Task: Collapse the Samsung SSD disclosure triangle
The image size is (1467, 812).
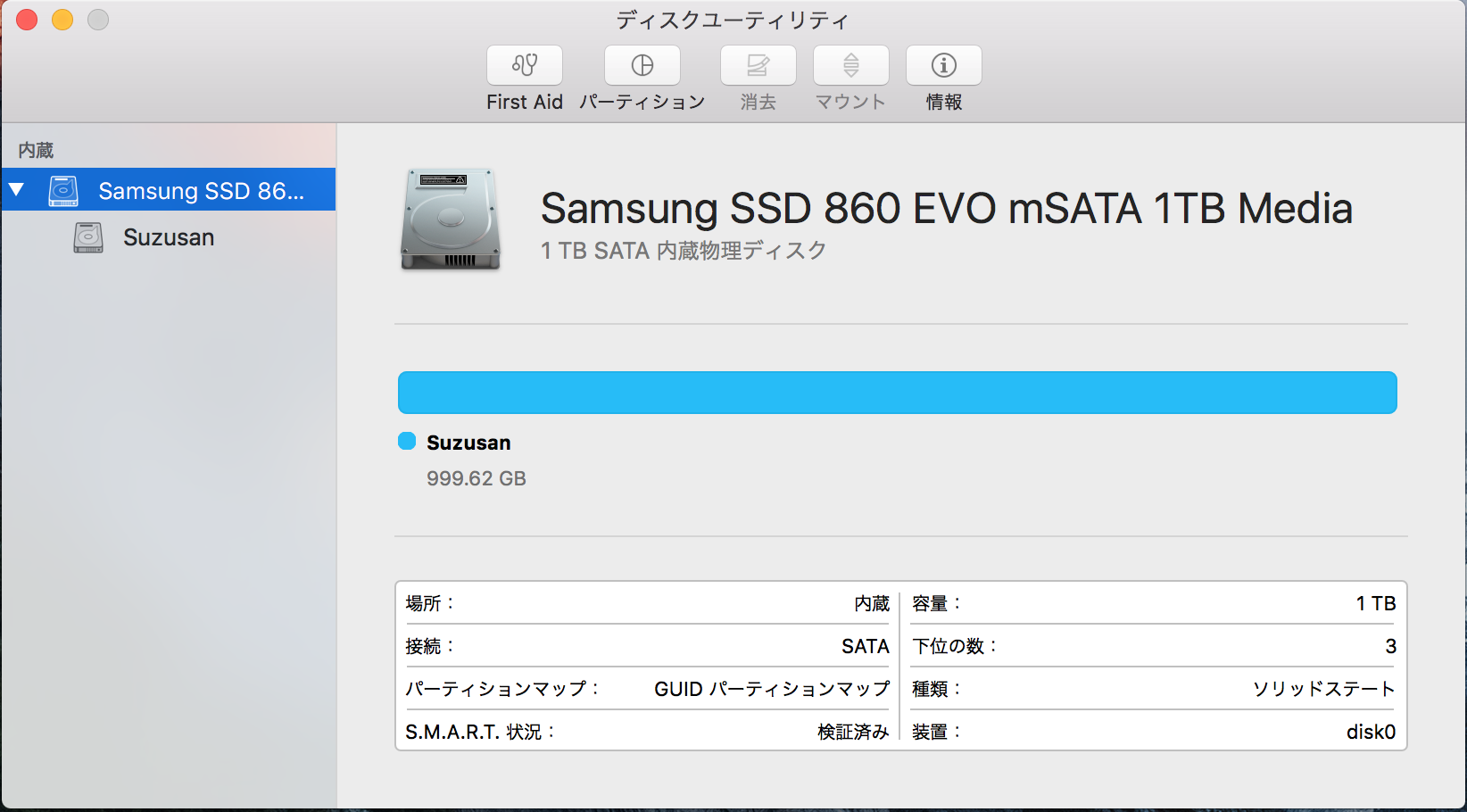Action: 17,190
